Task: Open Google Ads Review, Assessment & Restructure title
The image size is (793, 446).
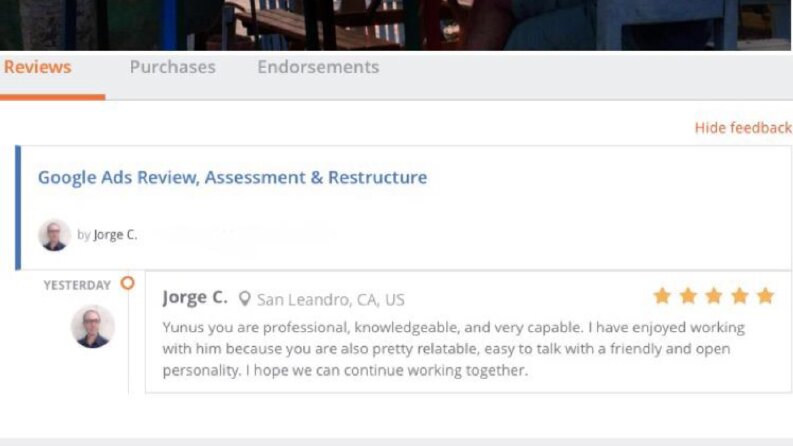Action: [232, 177]
